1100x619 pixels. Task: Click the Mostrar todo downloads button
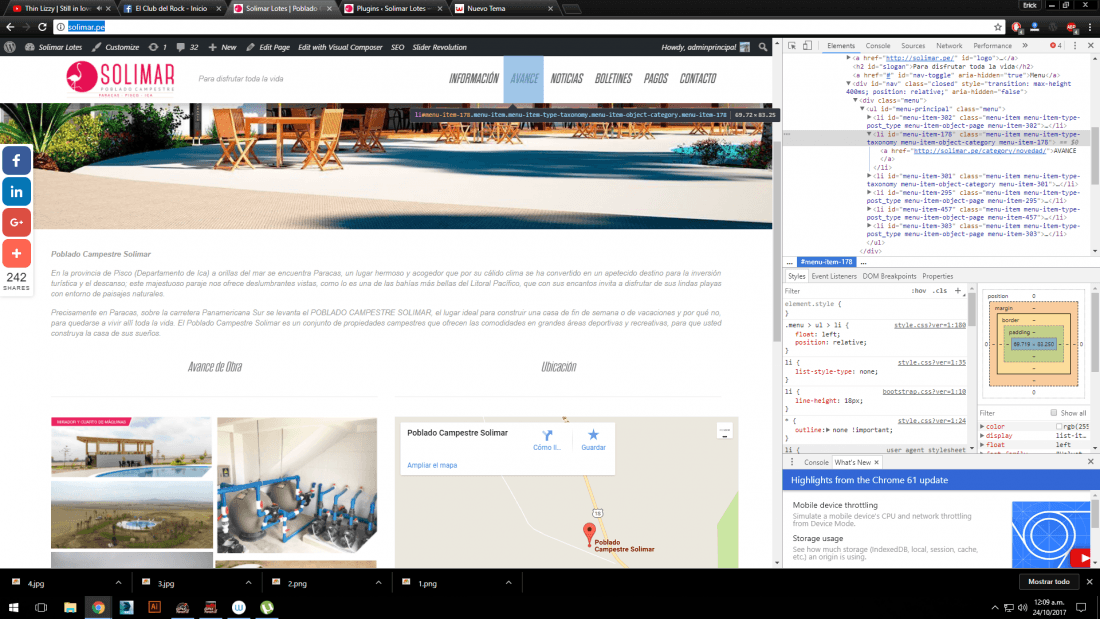(1049, 582)
